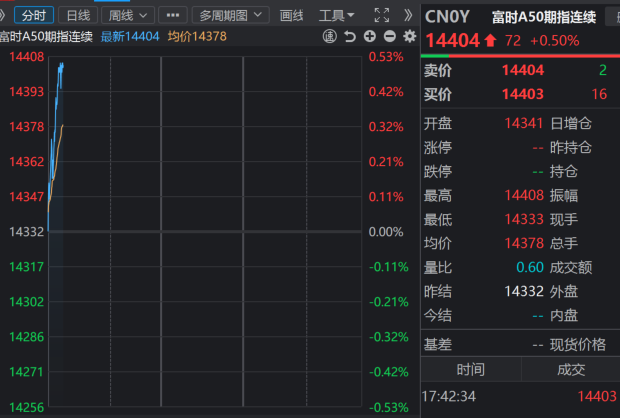This screenshot has width=620, height=418.
Task: Click the 均价14378 average price label
Action: coord(197,37)
